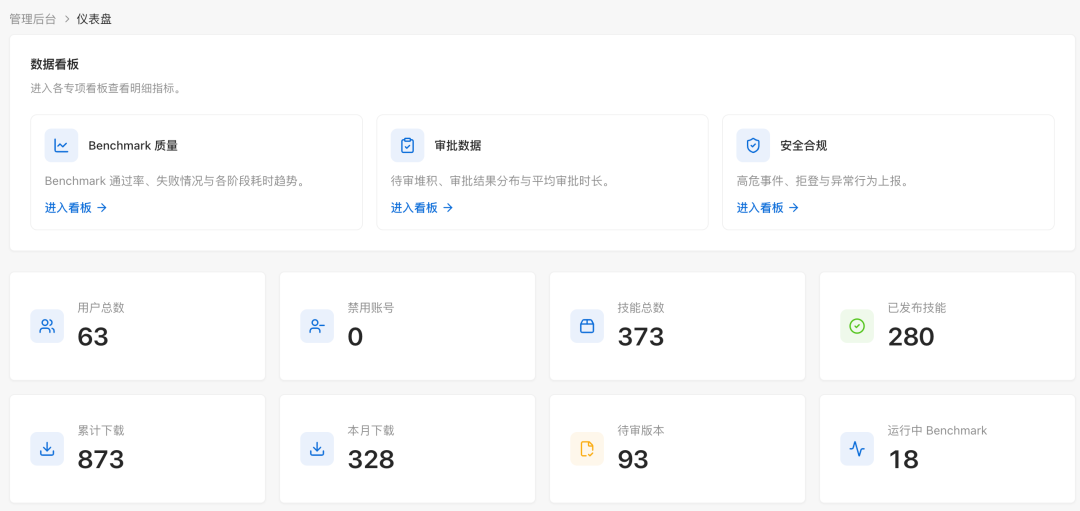Click the breadcrumb chevron separator
The width and height of the screenshot is (1080, 511).
point(67,19)
